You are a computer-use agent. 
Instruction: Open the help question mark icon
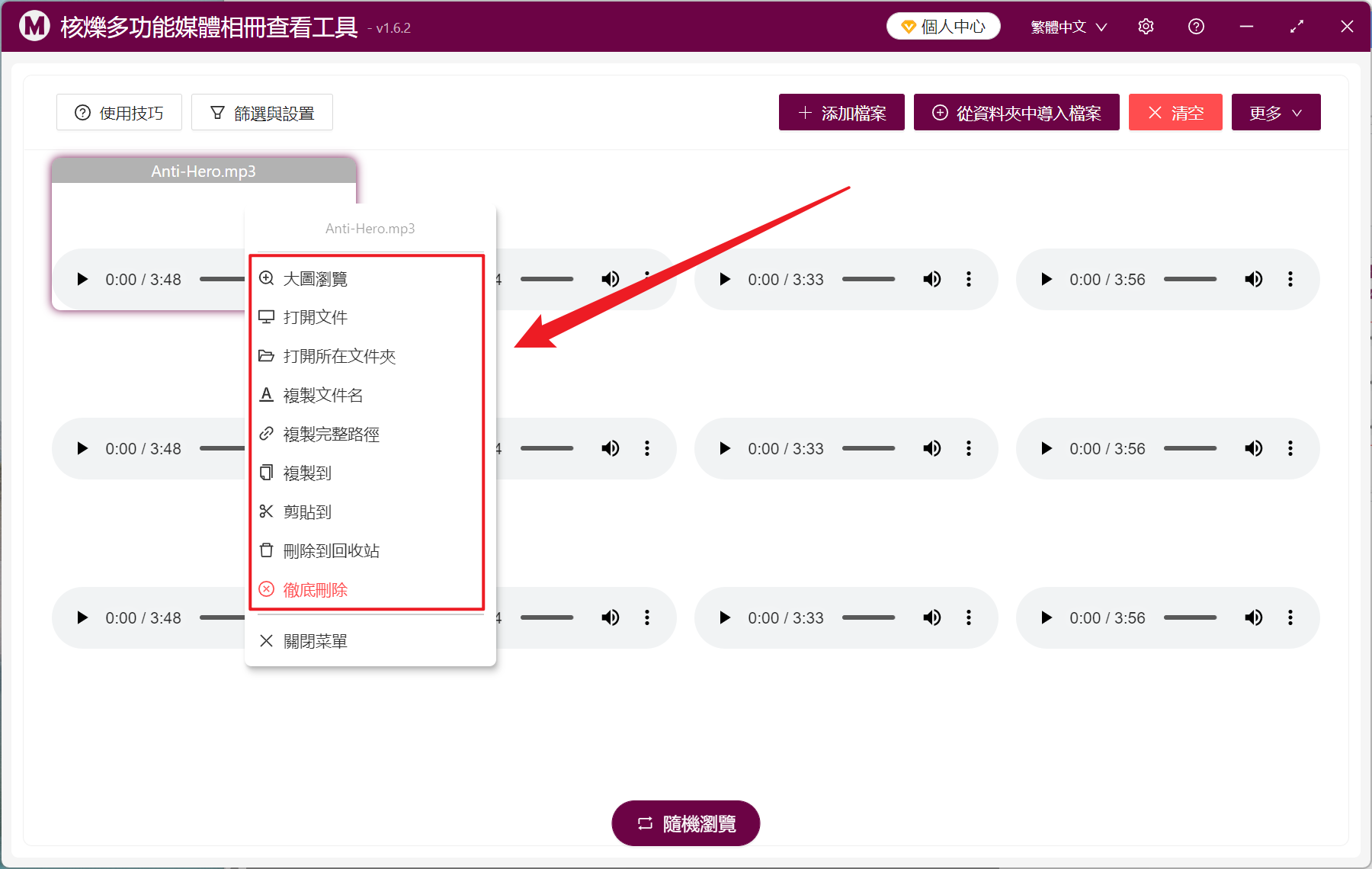tap(1195, 26)
